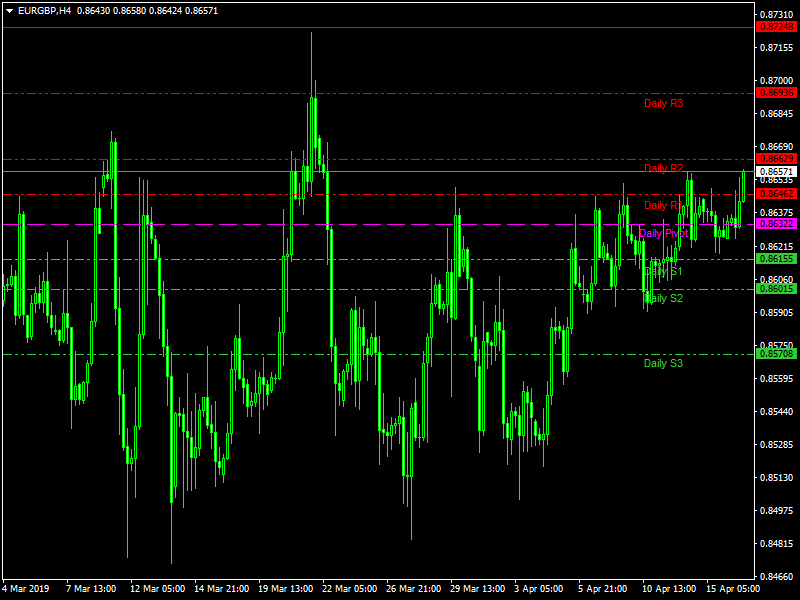
Task: Select the Daily S2 label
Action: coord(663,298)
